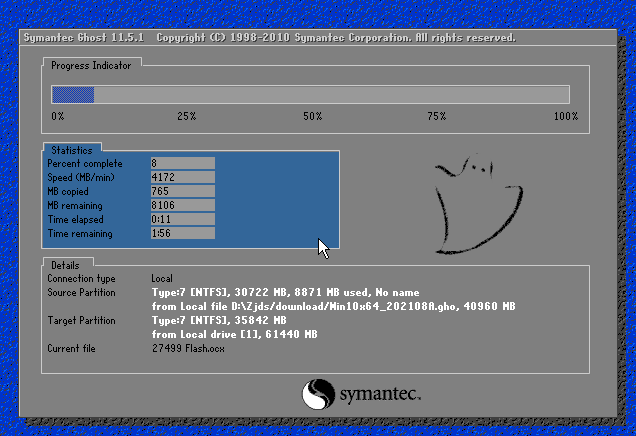The image size is (636, 436).
Task: Click the 75% progress scale mark
Action: (437, 116)
